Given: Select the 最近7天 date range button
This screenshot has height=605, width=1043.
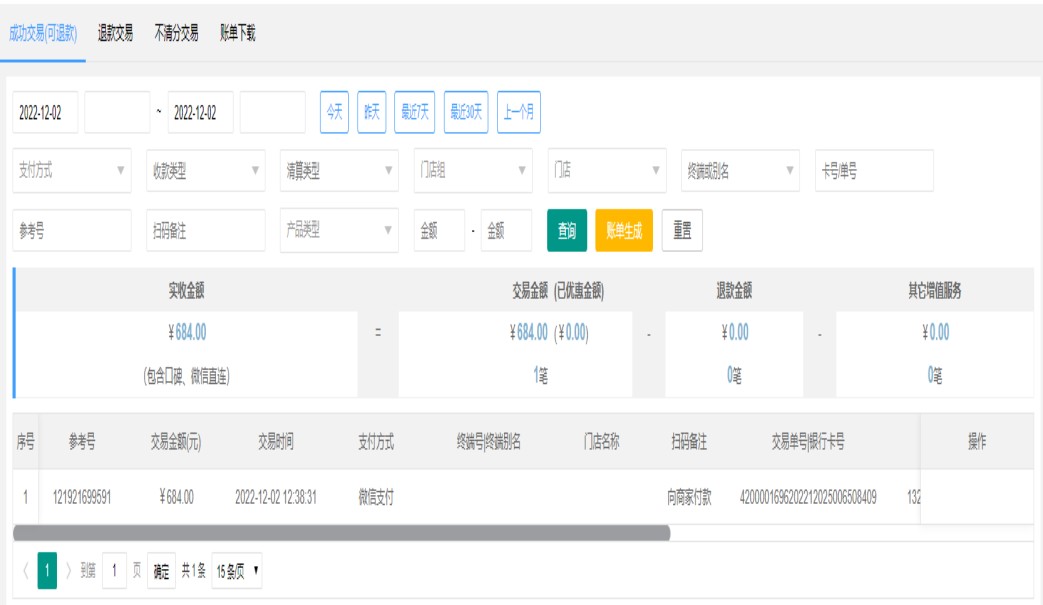Looking at the screenshot, I should click(x=414, y=112).
